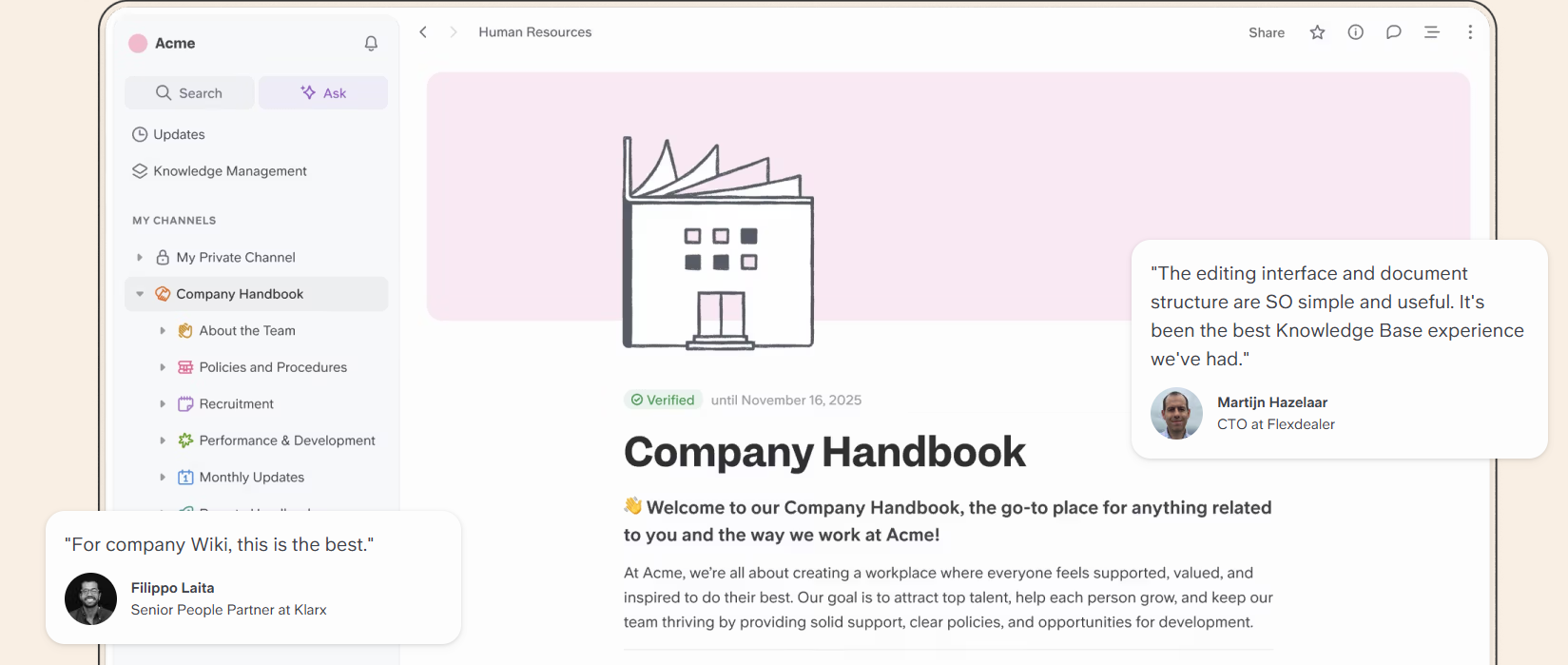Open Knowledge Management in the sidebar

point(229,171)
